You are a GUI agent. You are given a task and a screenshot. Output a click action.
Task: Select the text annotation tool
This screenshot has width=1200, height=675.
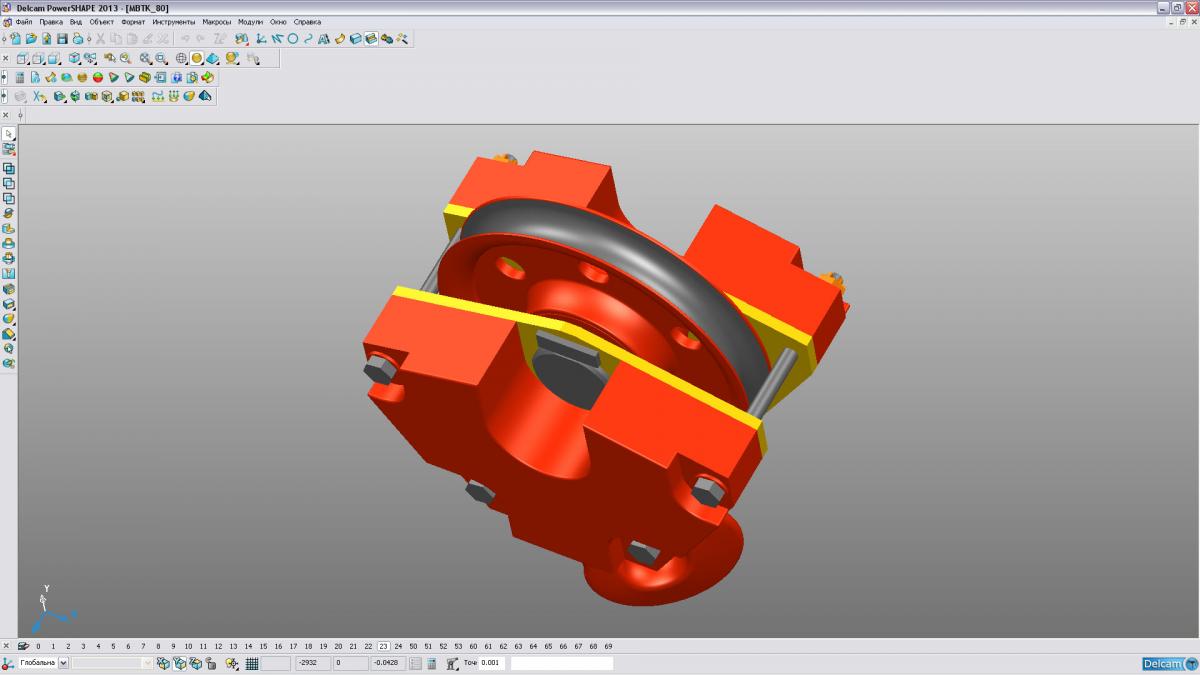point(324,39)
